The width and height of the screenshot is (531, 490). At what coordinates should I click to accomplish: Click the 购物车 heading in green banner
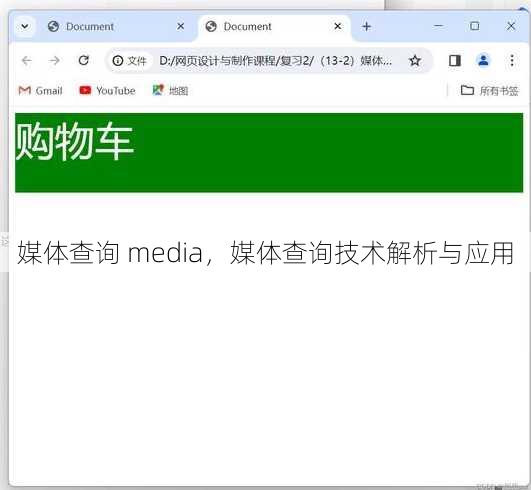pos(75,141)
